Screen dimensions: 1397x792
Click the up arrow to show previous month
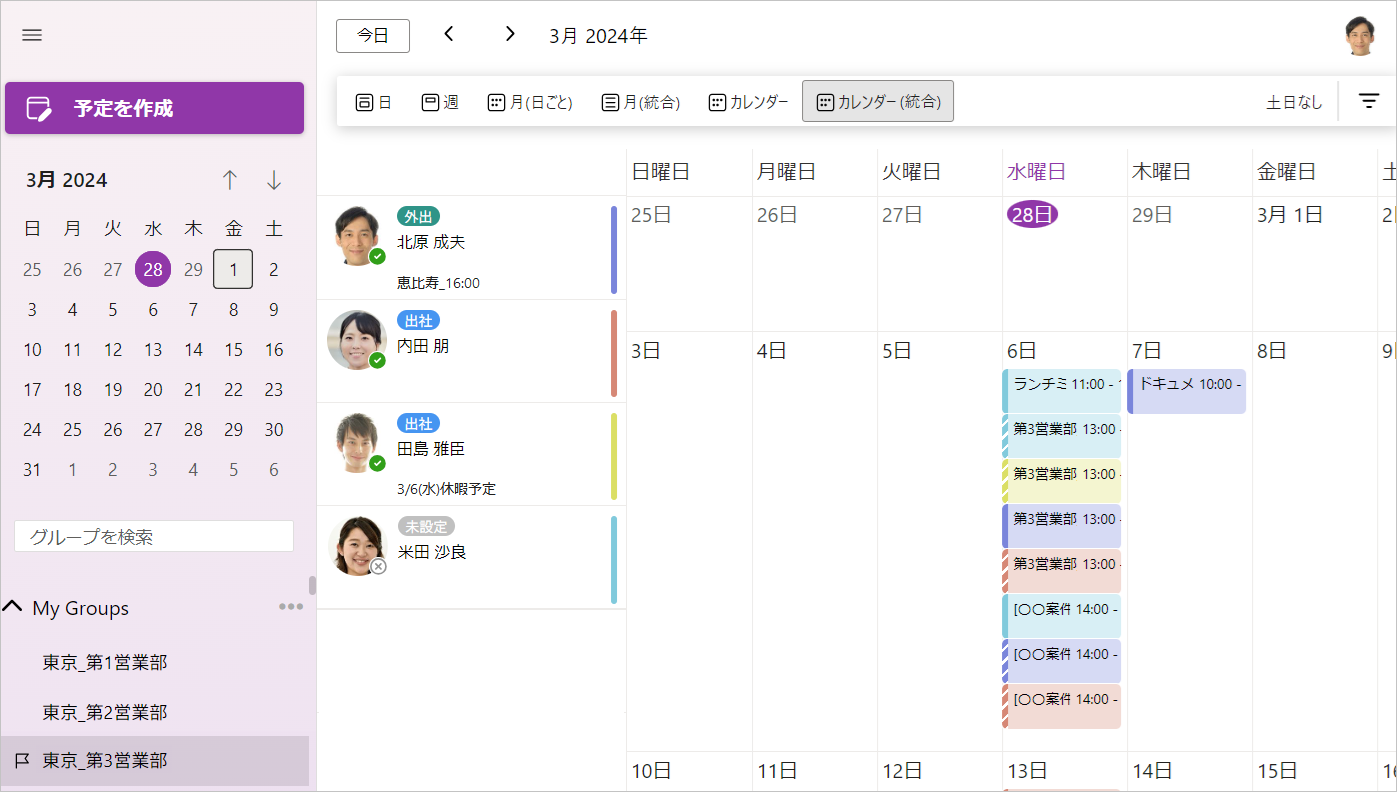tap(230, 180)
